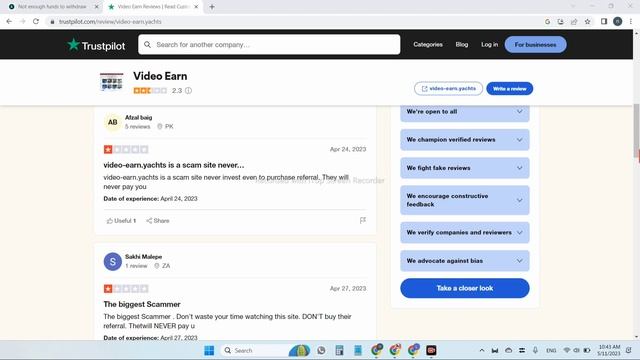
Task: Click the TrustScore info icon beside 2.3
Action: 188,91
